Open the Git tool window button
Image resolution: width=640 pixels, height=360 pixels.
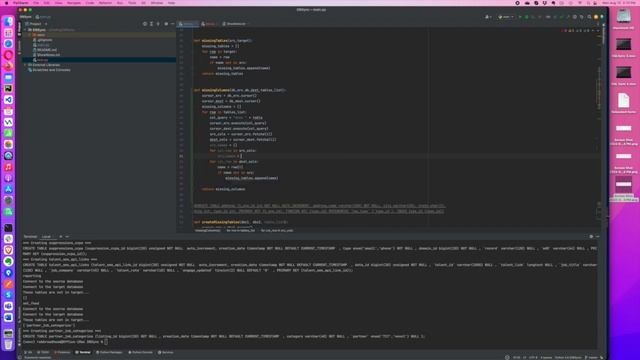pos(28,352)
